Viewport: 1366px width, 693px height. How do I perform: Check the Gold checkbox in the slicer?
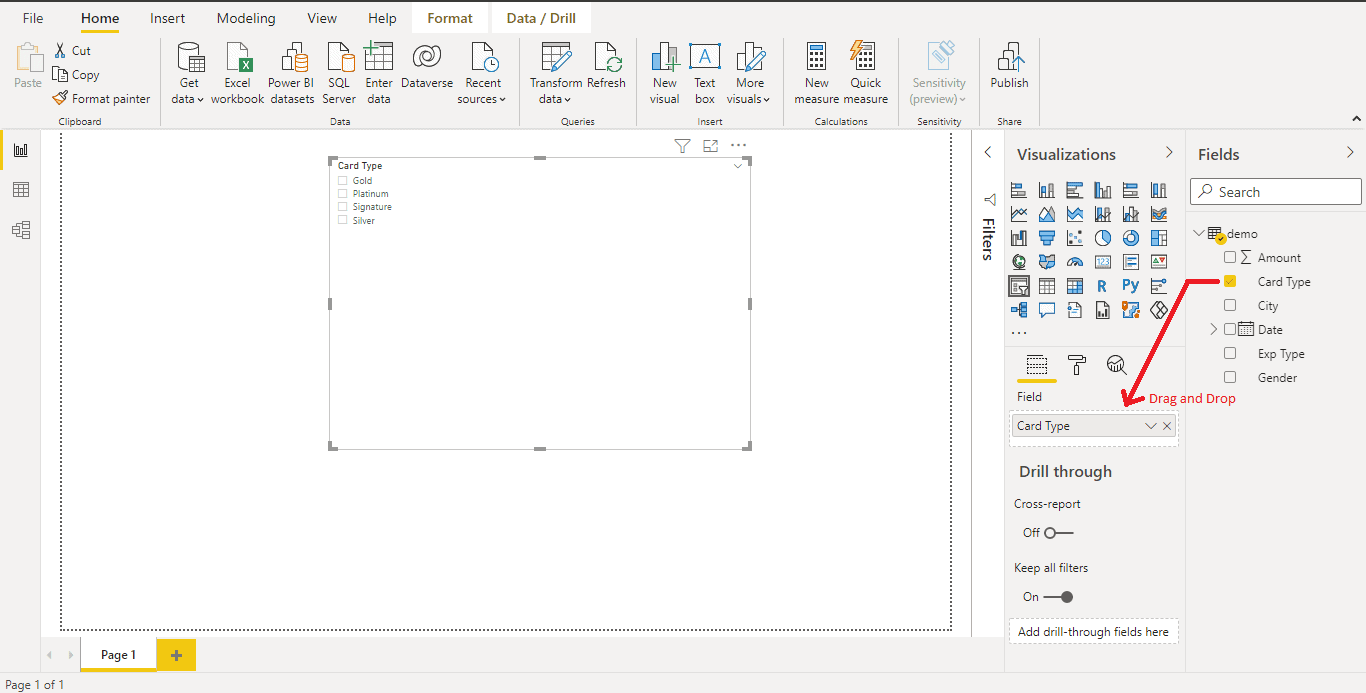[343, 181]
